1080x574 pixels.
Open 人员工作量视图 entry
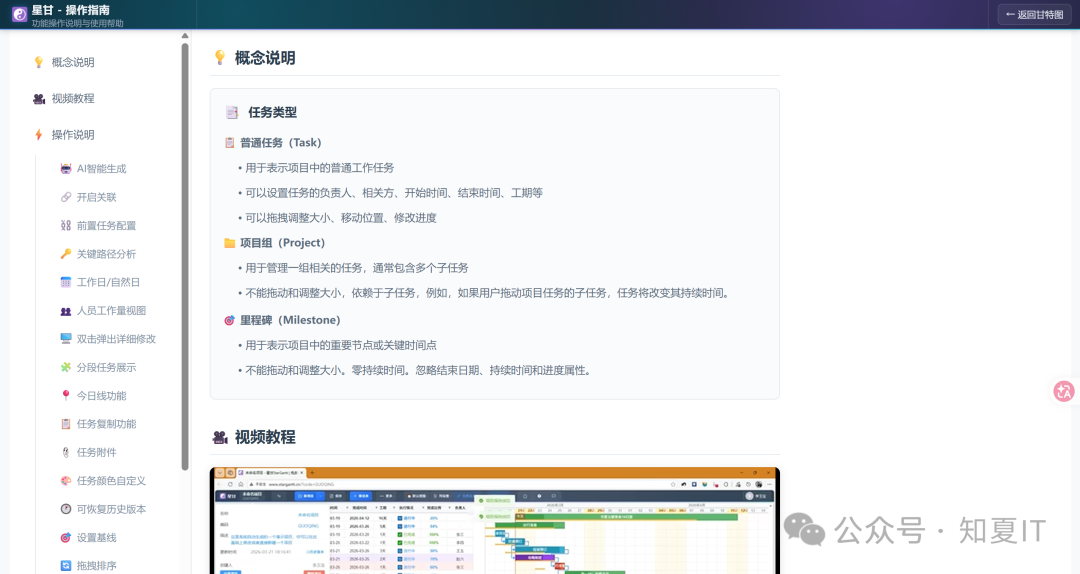point(111,311)
